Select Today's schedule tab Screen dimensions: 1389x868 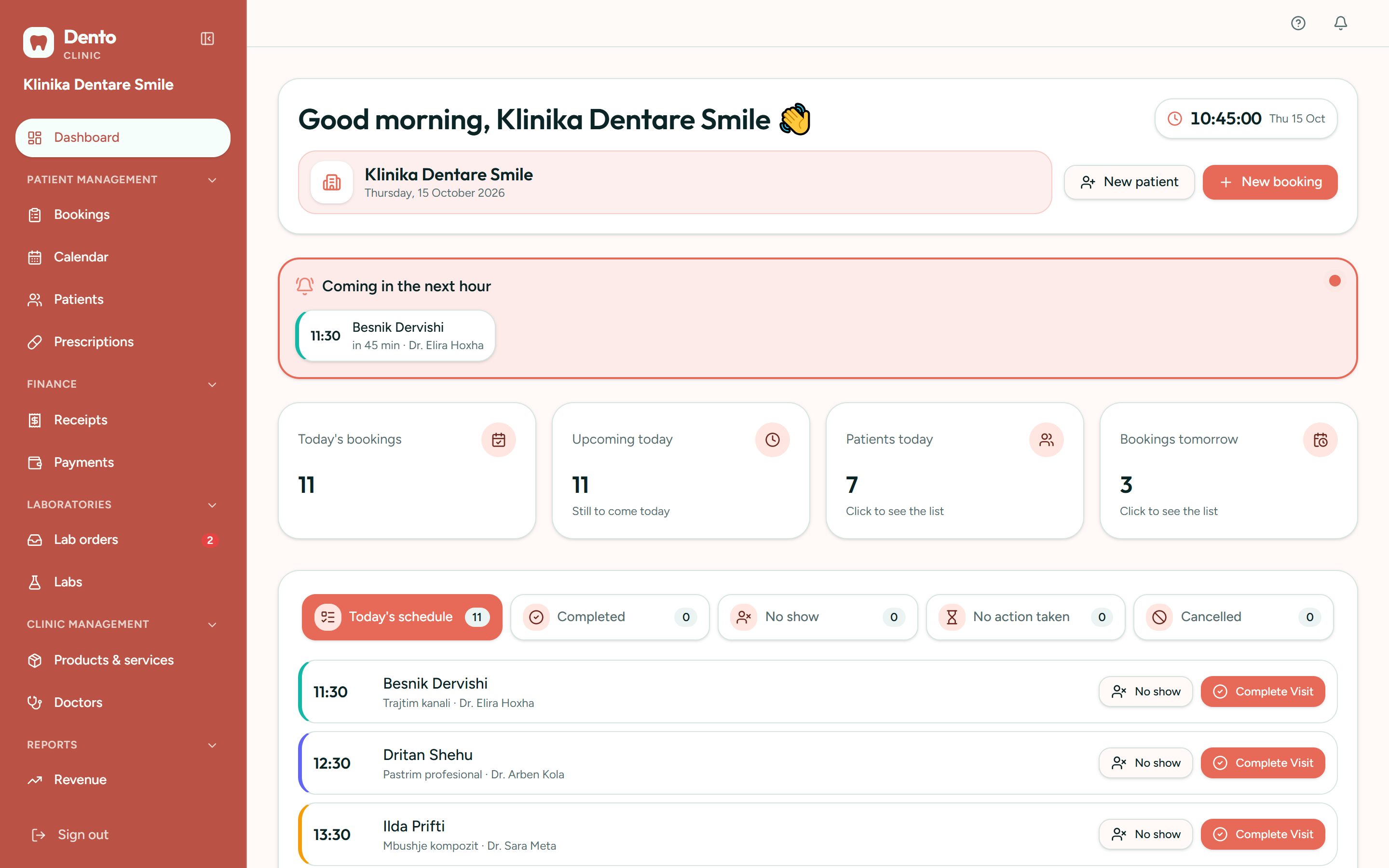(x=402, y=617)
